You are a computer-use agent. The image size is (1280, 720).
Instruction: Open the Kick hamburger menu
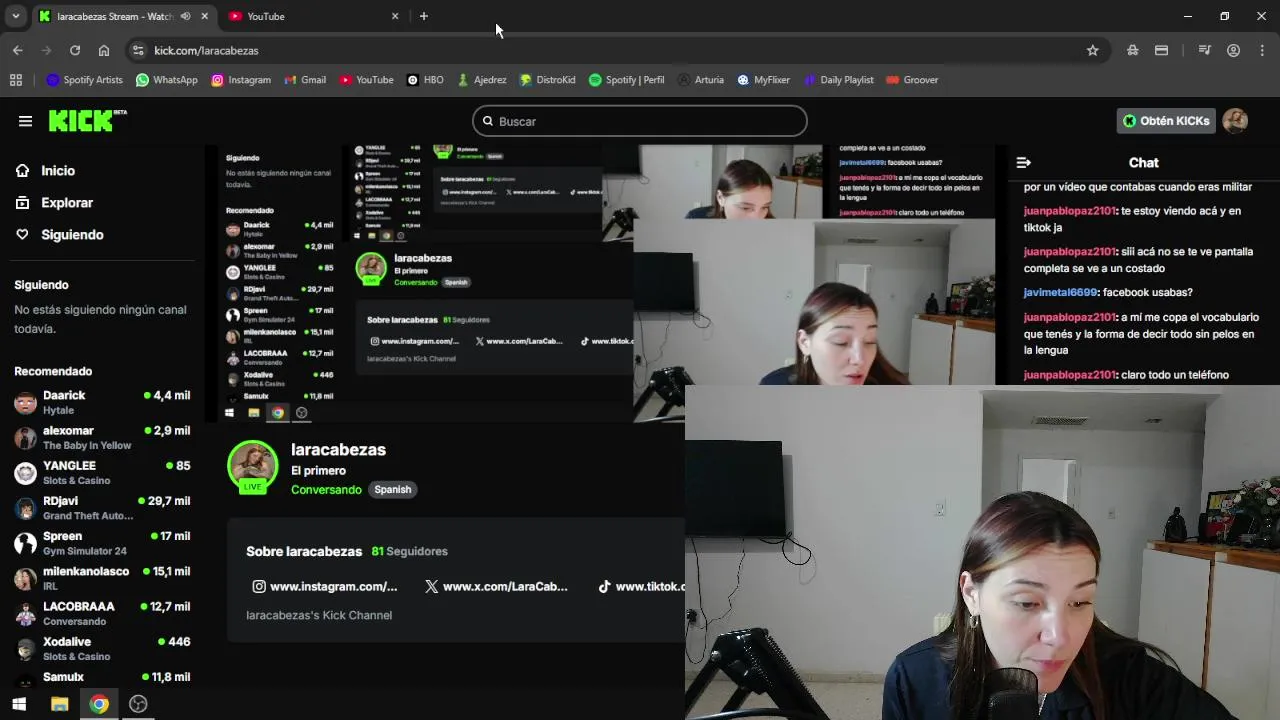(25, 121)
